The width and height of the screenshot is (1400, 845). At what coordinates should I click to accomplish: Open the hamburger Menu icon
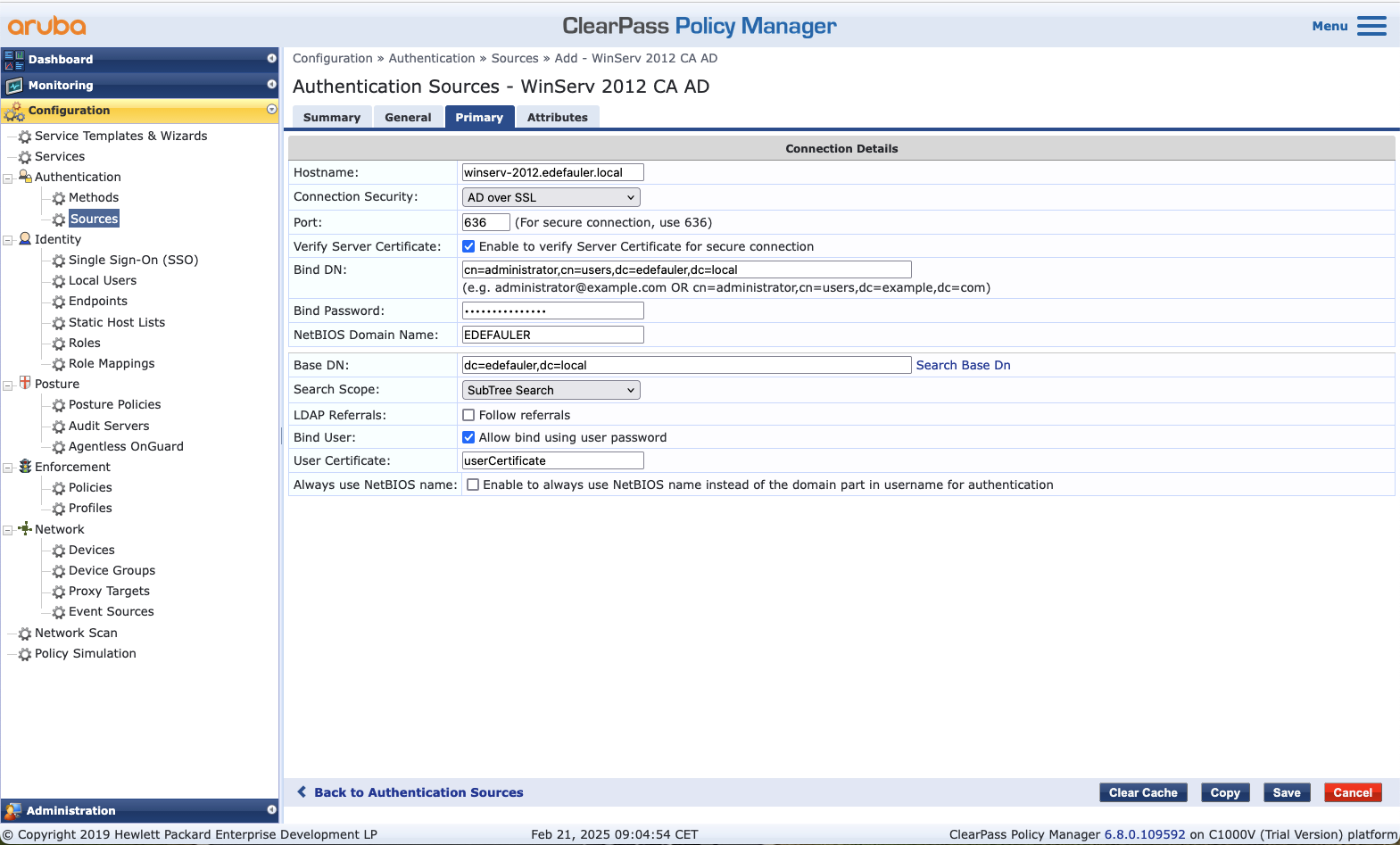click(1371, 26)
